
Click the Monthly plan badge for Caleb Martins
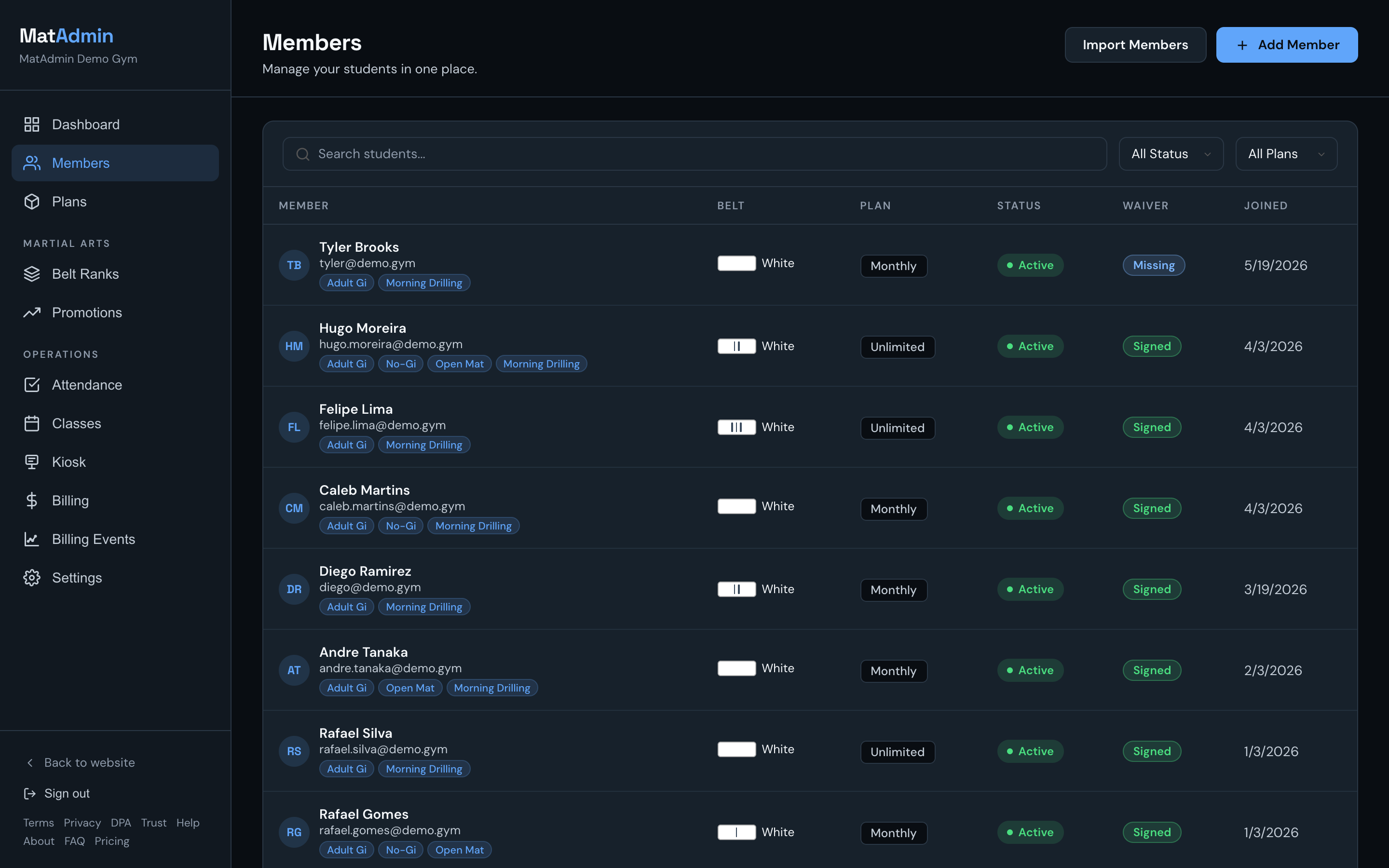coord(894,509)
